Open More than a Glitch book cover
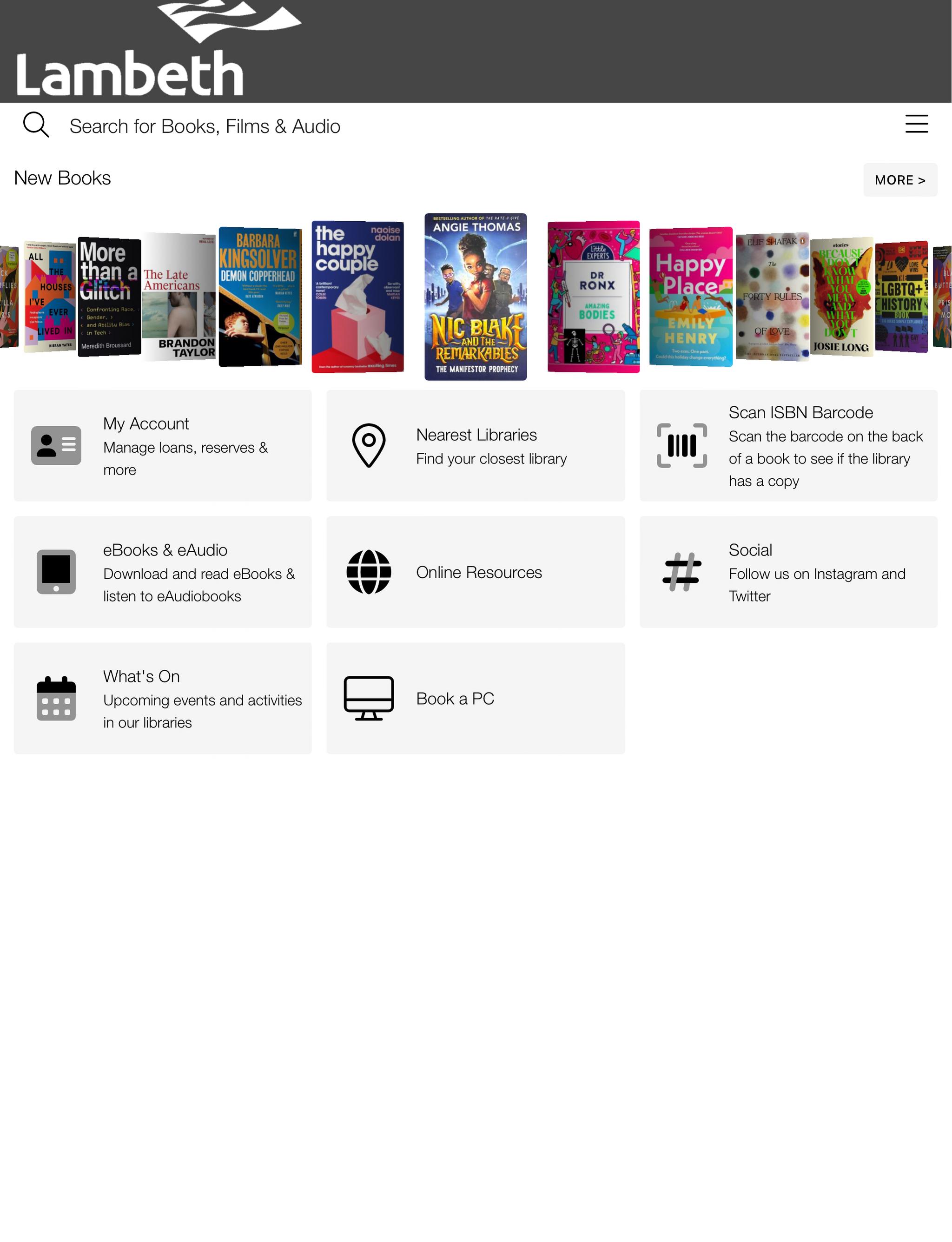952x1242 pixels. tap(109, 297)
